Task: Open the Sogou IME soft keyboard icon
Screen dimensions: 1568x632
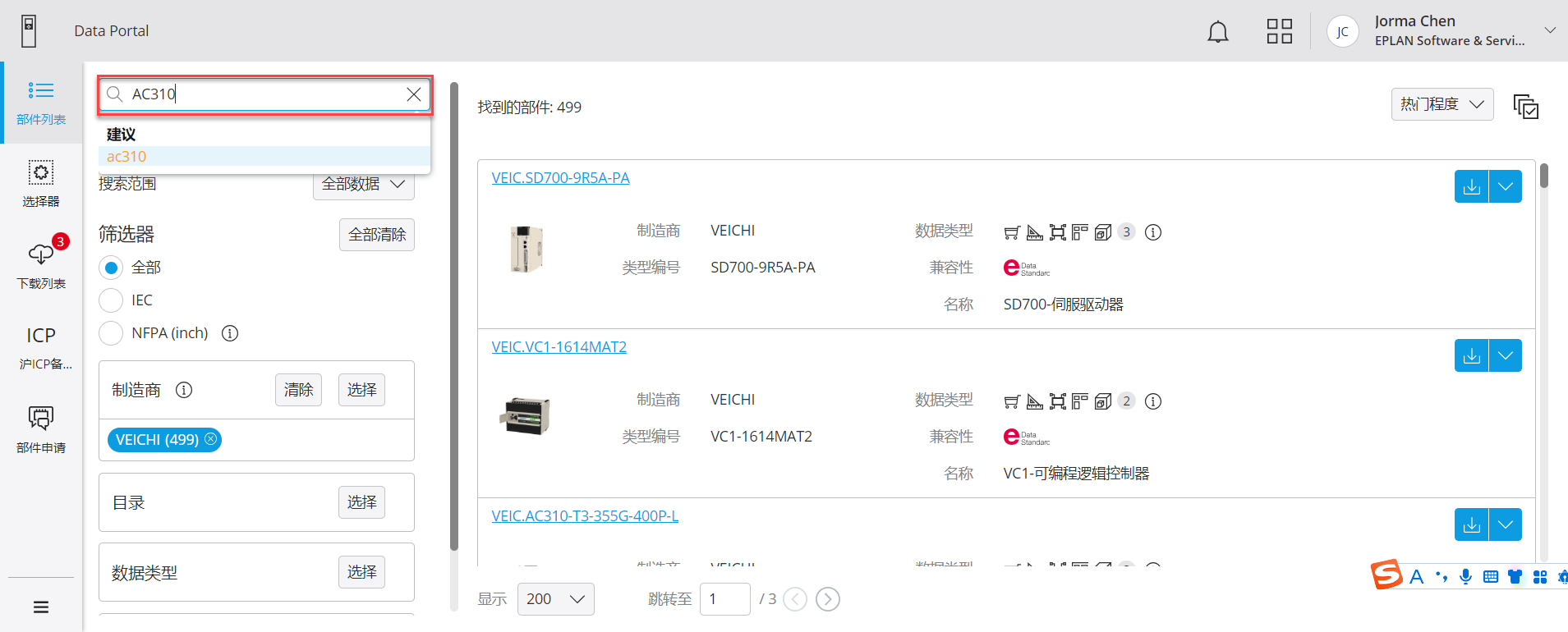Action: pyautogui.click(x=1490, y=577)
